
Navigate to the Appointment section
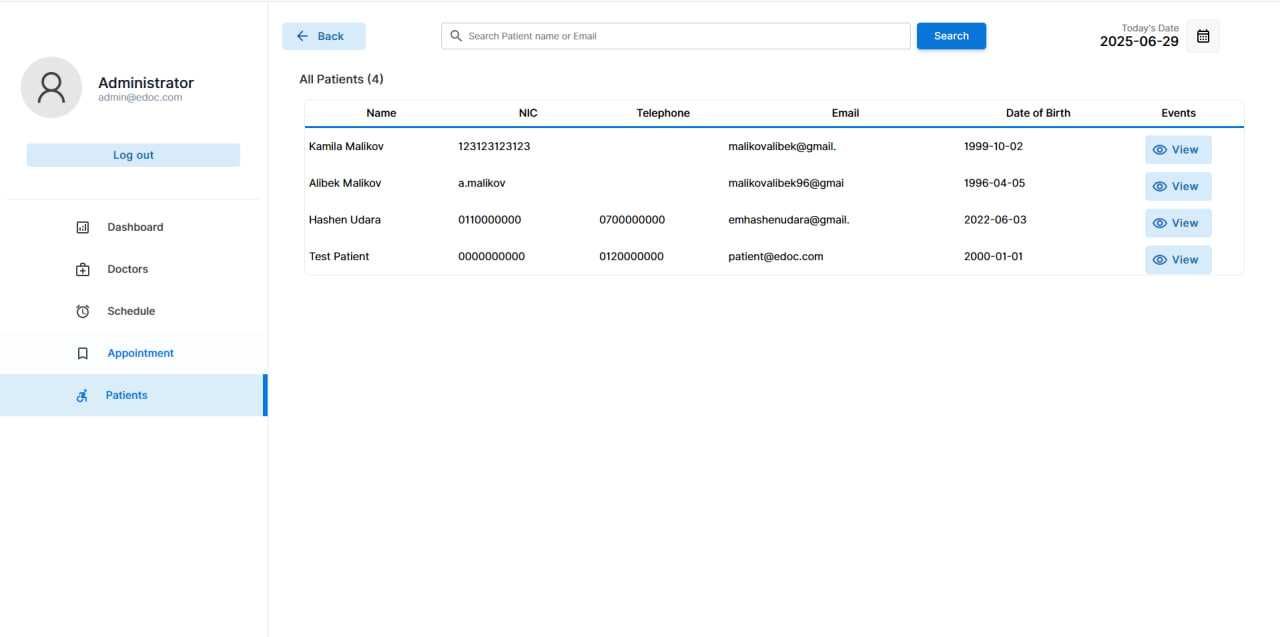click(134, 353)
